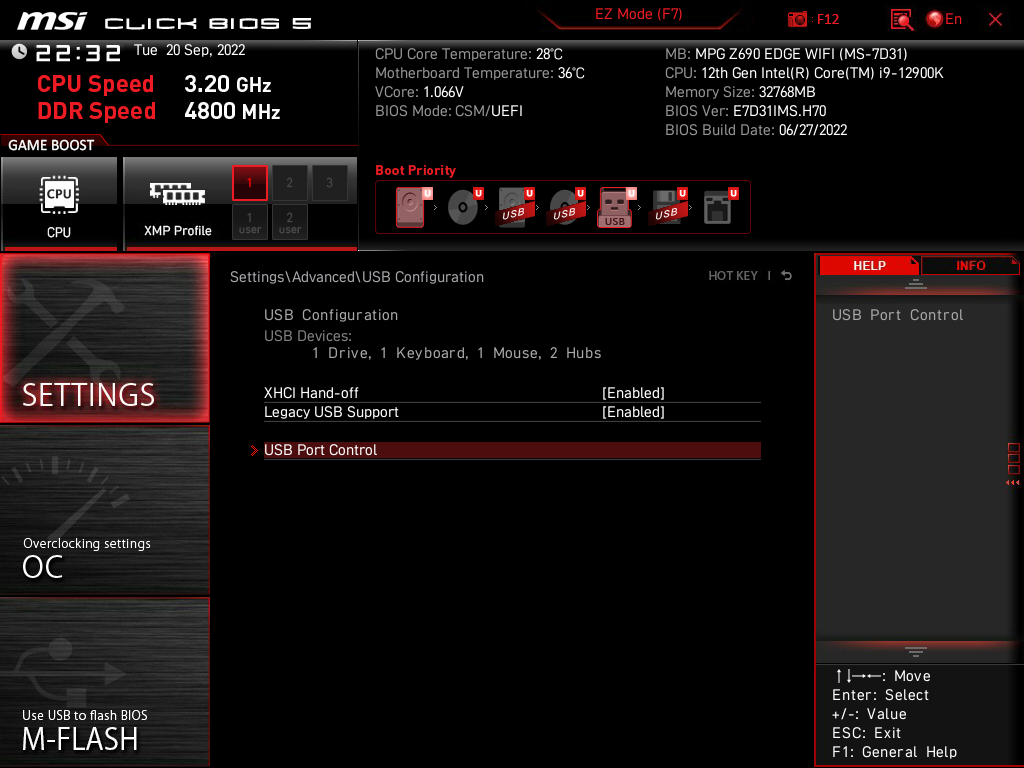Select the USB floppy boot device icon
This screenshot has height=768, width=1024.
[x=667, y=207]
